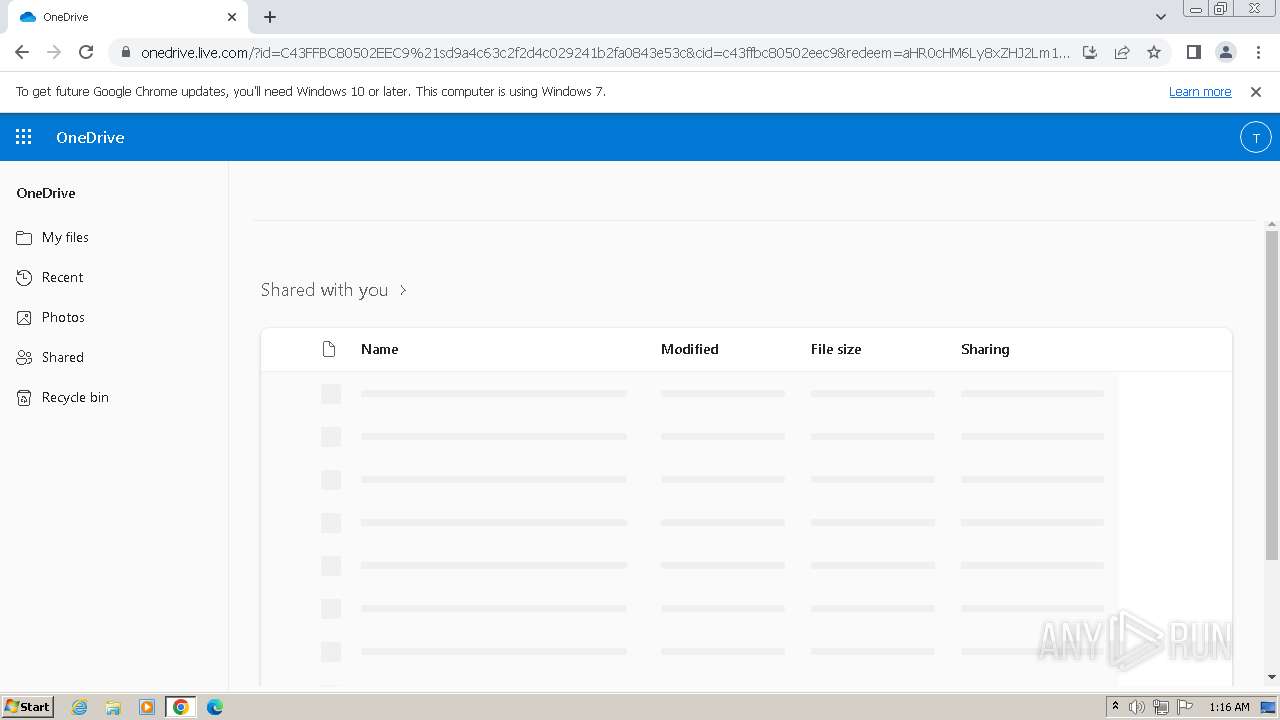Open the volume control in tray
Viewport: 1280px width, 720px height.
1137,707
